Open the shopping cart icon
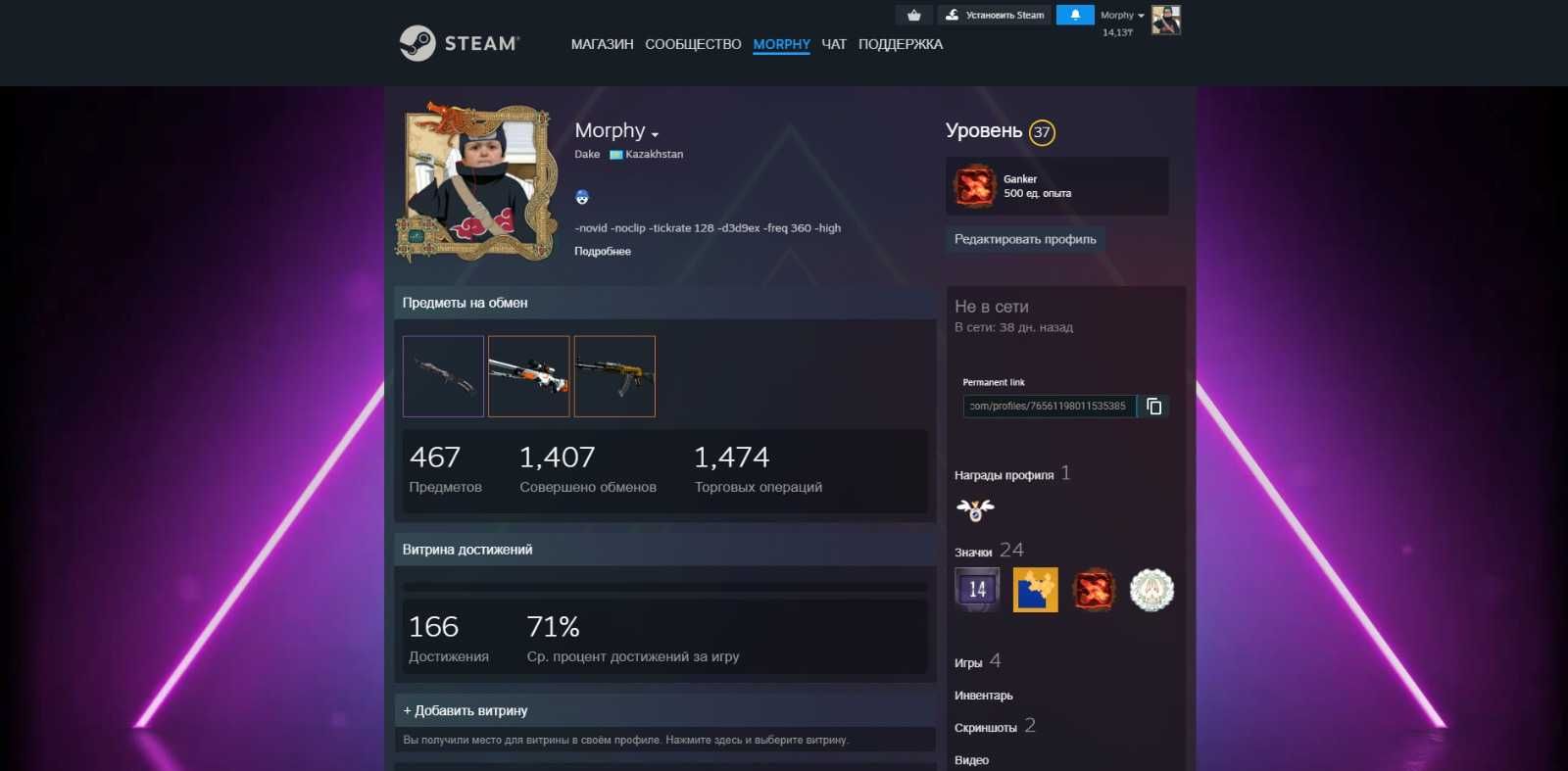 click(x=914, y=15)
